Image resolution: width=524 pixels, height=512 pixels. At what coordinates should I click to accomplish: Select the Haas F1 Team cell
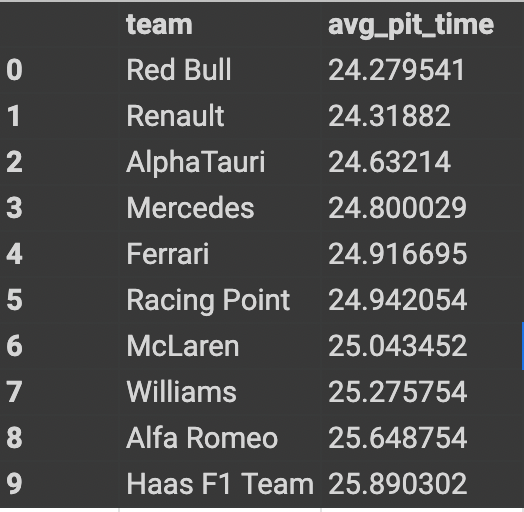[220, 484]
